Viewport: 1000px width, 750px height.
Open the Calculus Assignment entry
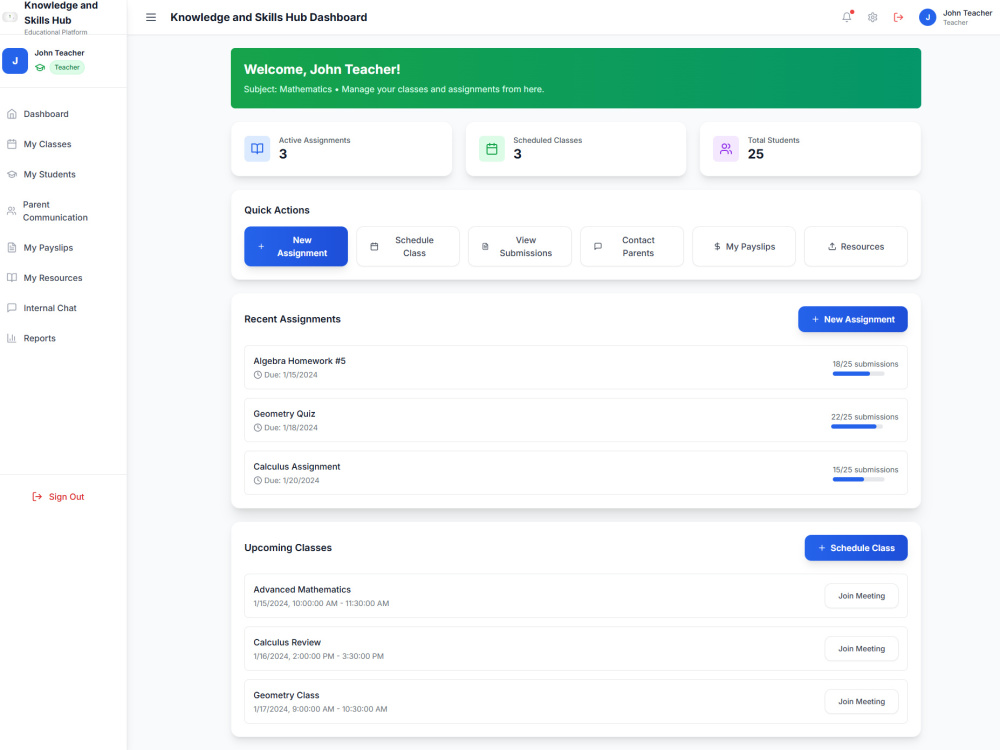[576, 473]
